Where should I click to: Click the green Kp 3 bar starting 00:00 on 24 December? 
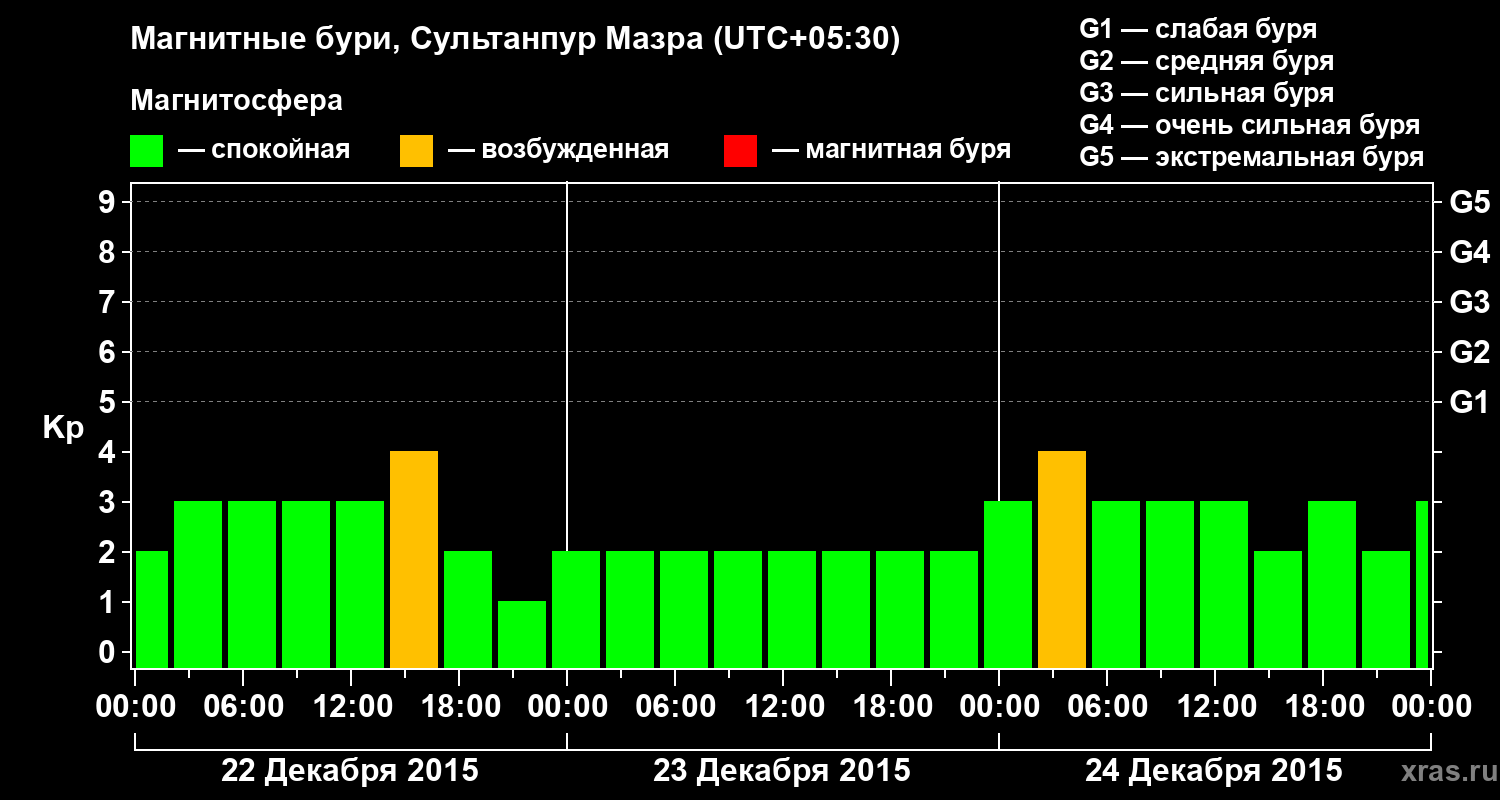pyautogui.click(x=1008, y=585)
